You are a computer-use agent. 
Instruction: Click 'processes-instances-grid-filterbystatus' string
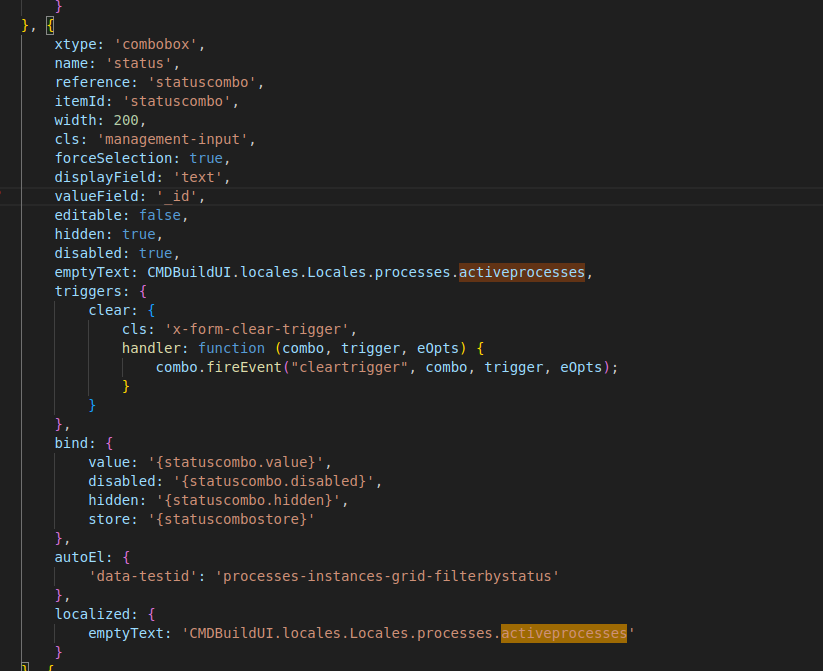tap(387, 576)
